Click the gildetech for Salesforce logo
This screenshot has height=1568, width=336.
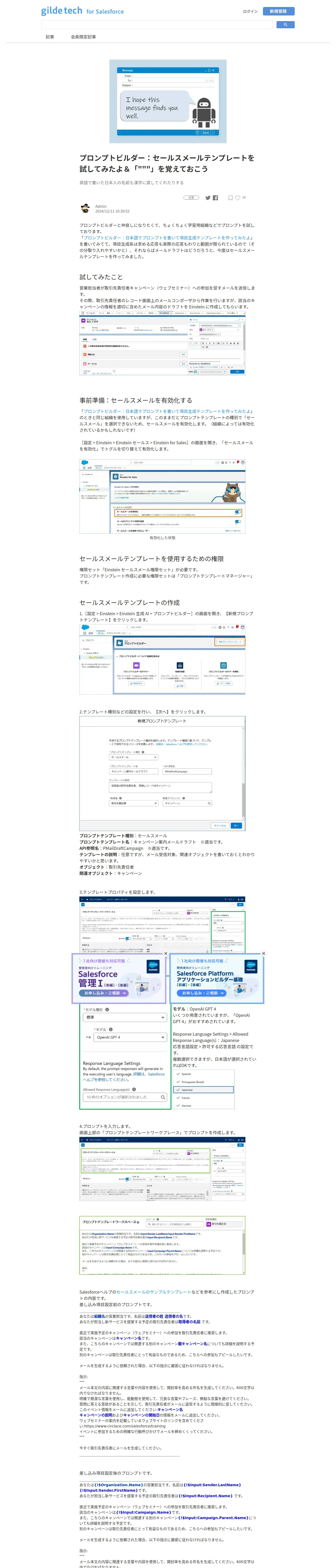(82, 11)
